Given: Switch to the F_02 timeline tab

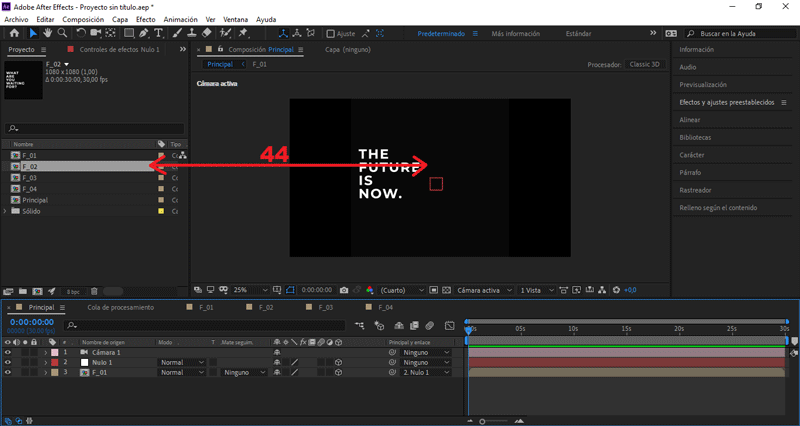Looking at the screenshot, I should tap(266, 307).
